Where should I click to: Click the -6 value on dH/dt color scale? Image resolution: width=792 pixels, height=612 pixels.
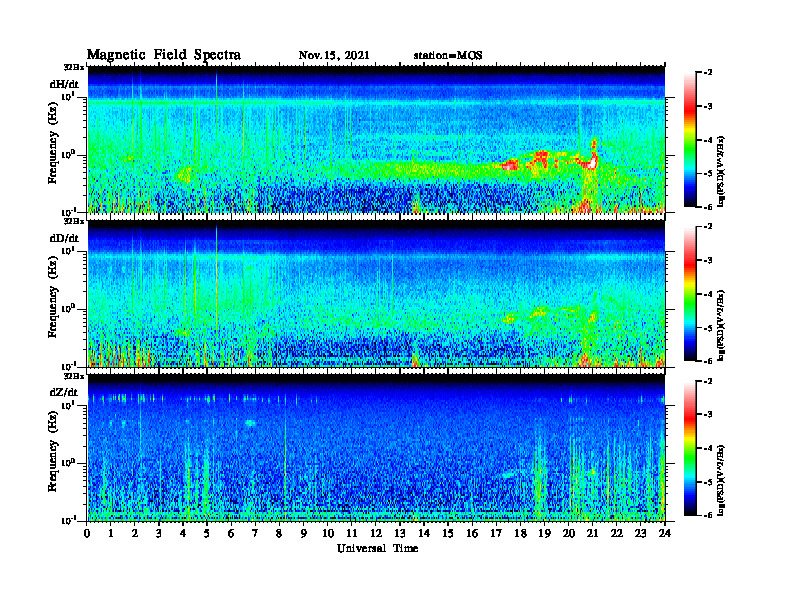(x=708, y=207)
